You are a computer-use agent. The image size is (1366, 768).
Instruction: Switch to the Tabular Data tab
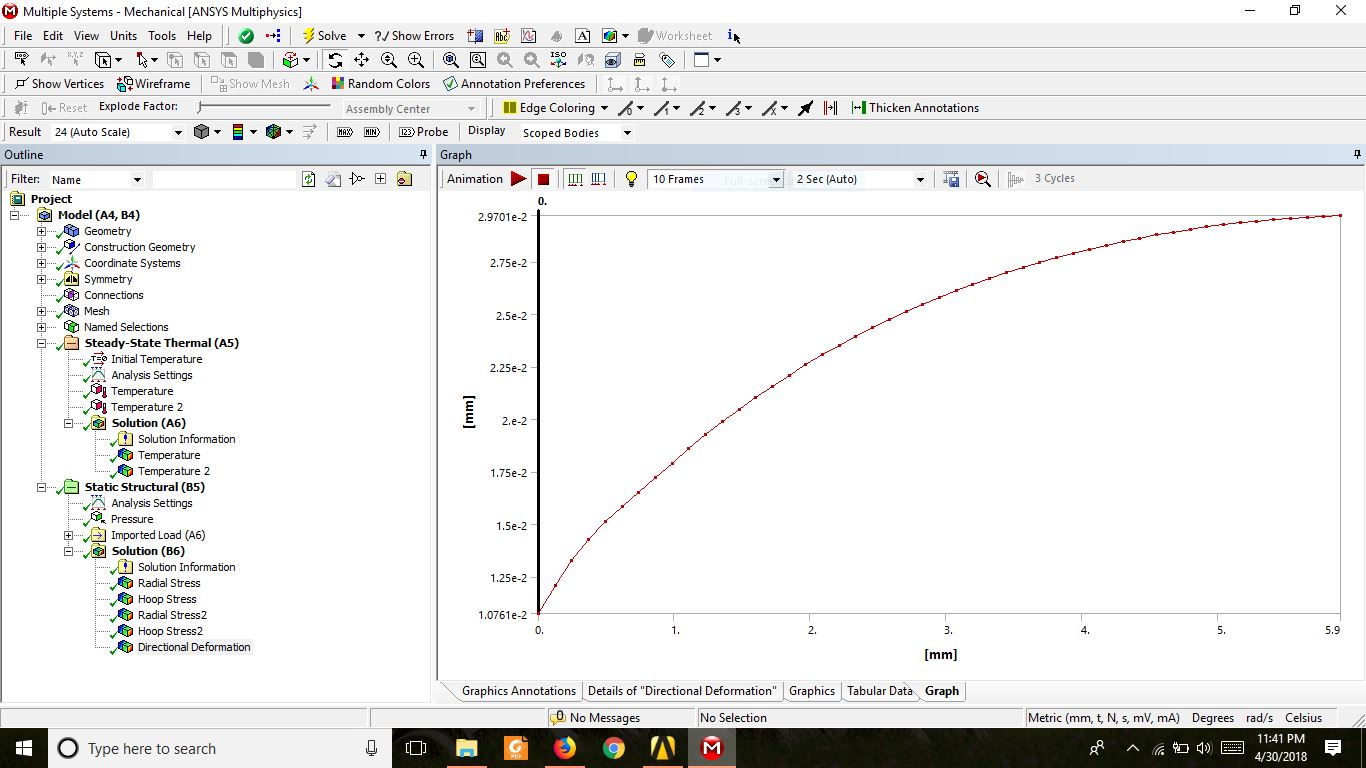[x=880, y=691]
